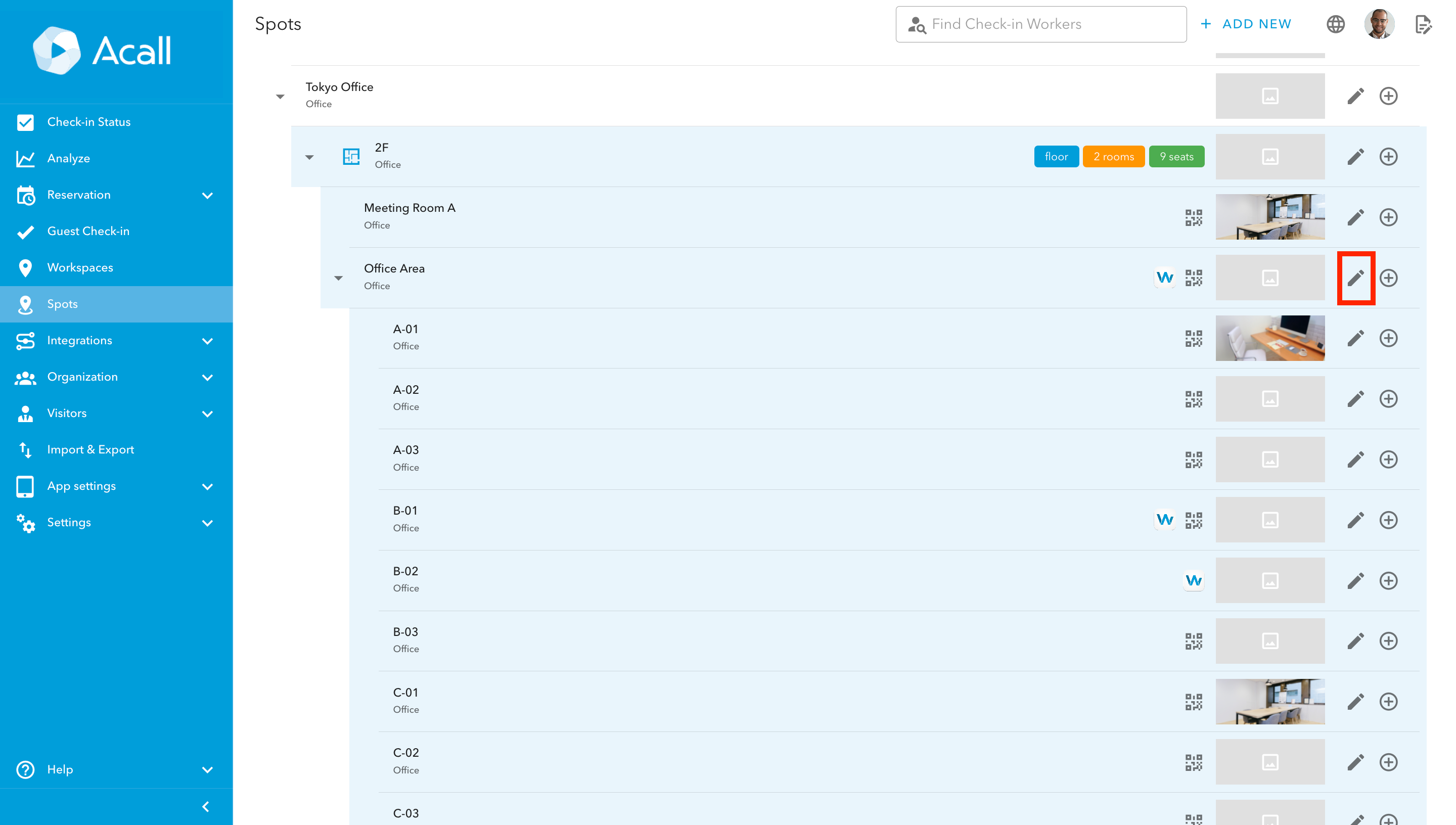Collapse the Office Area tree node
The height and width of the screenshot is (825, 1456).
pos(338,278)
